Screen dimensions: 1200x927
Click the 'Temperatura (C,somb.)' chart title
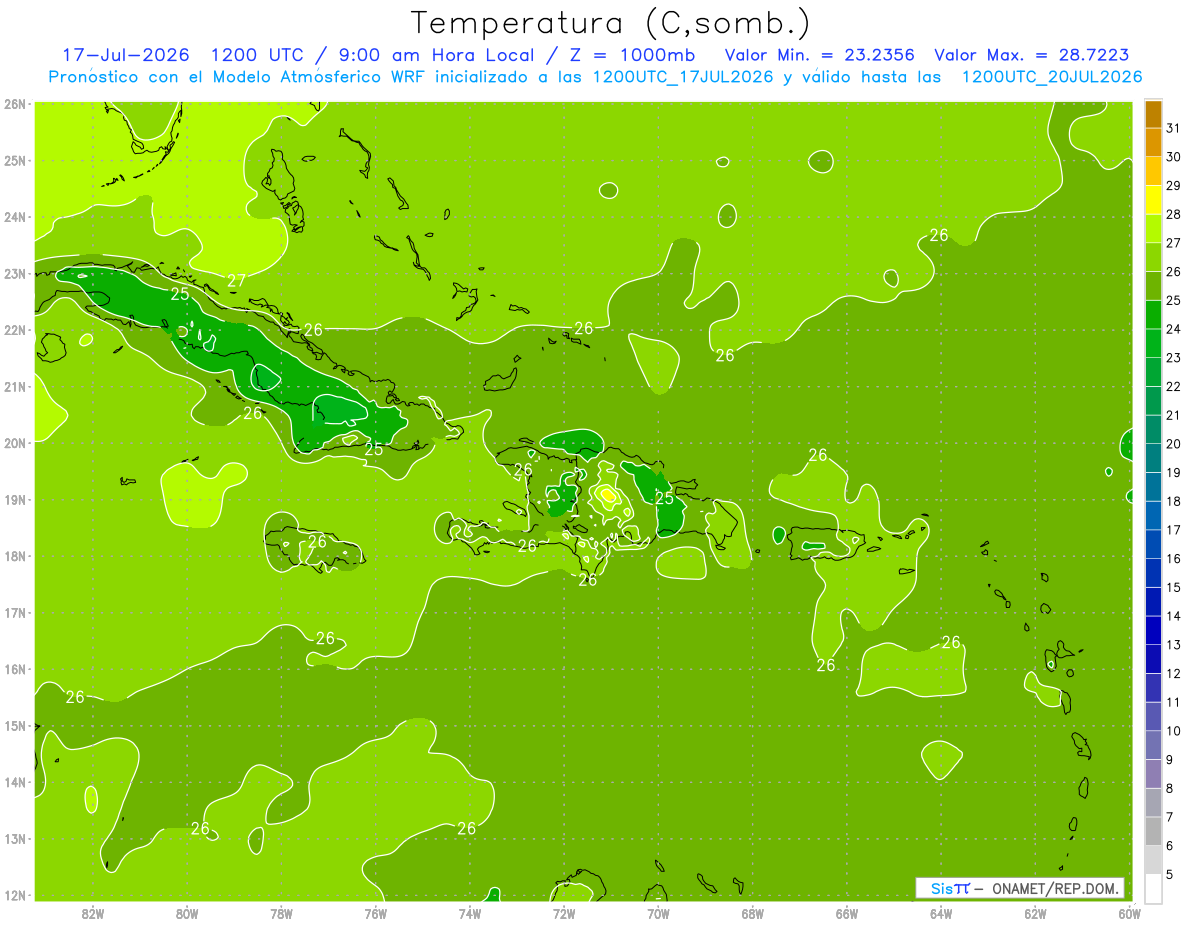[612, 23]
